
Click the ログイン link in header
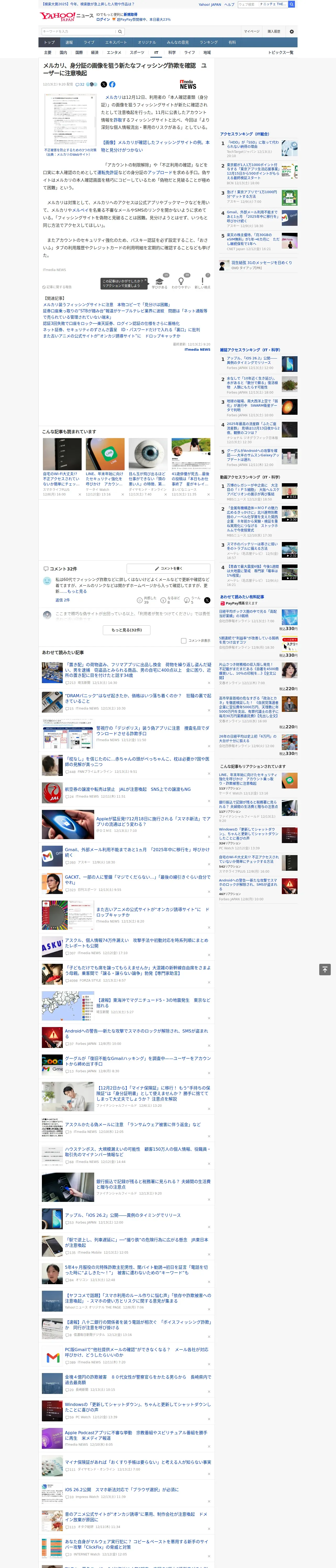(103, 20)
